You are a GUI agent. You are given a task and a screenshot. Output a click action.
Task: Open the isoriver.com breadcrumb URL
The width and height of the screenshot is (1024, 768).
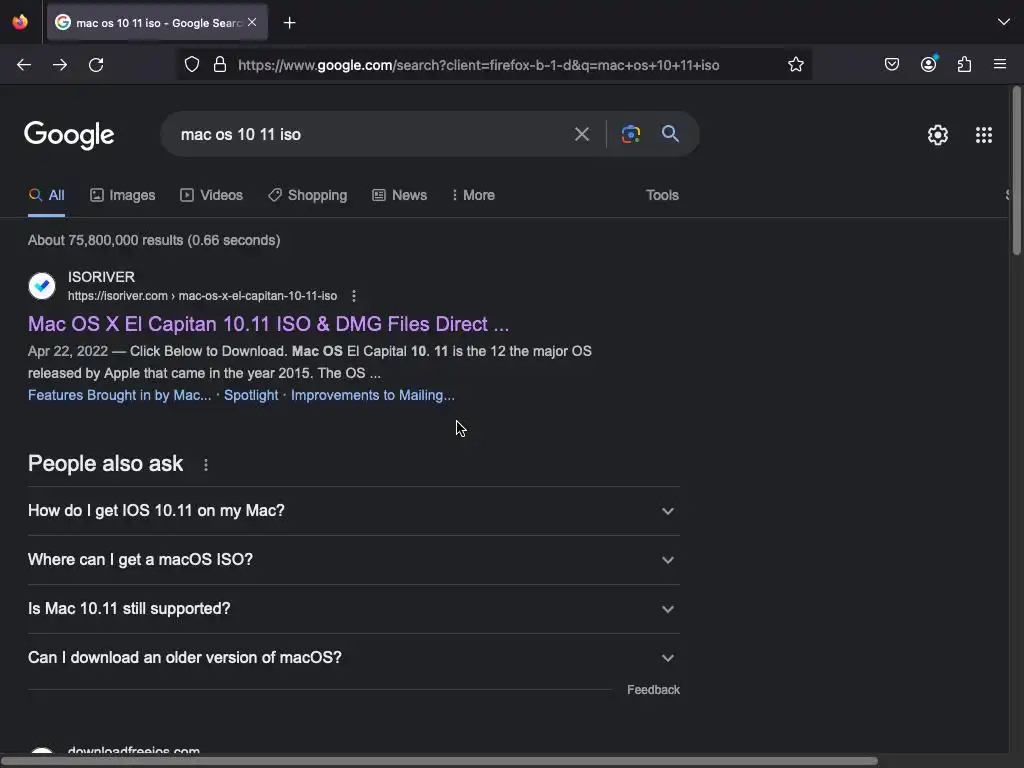202,296
